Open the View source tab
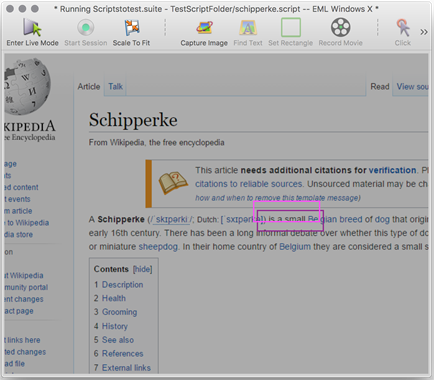 [x=412, y=87]
